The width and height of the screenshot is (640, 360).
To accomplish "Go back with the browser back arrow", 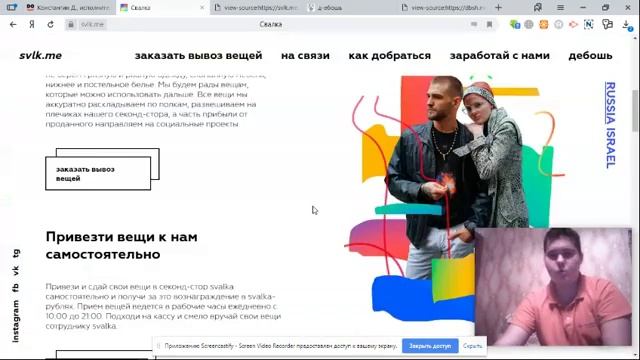I will (x=13, y=24).
